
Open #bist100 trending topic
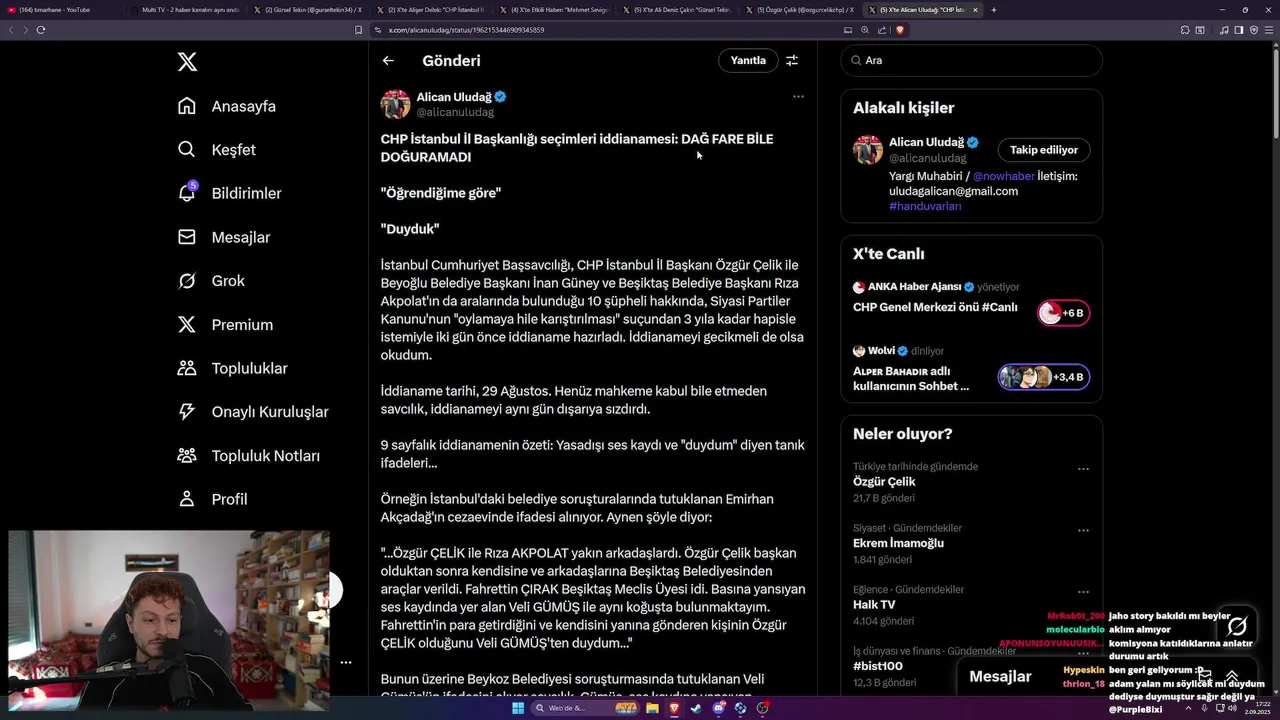[878, 666]
